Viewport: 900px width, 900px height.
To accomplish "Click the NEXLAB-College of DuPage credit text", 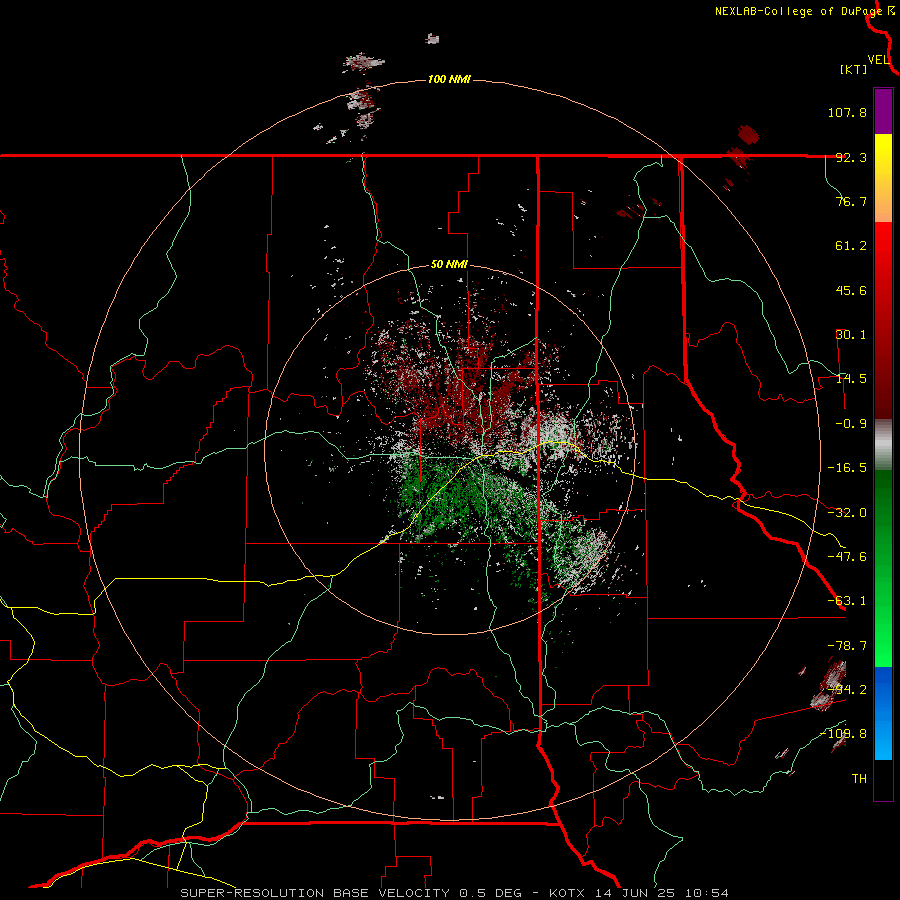I will (x=798, y=11).
